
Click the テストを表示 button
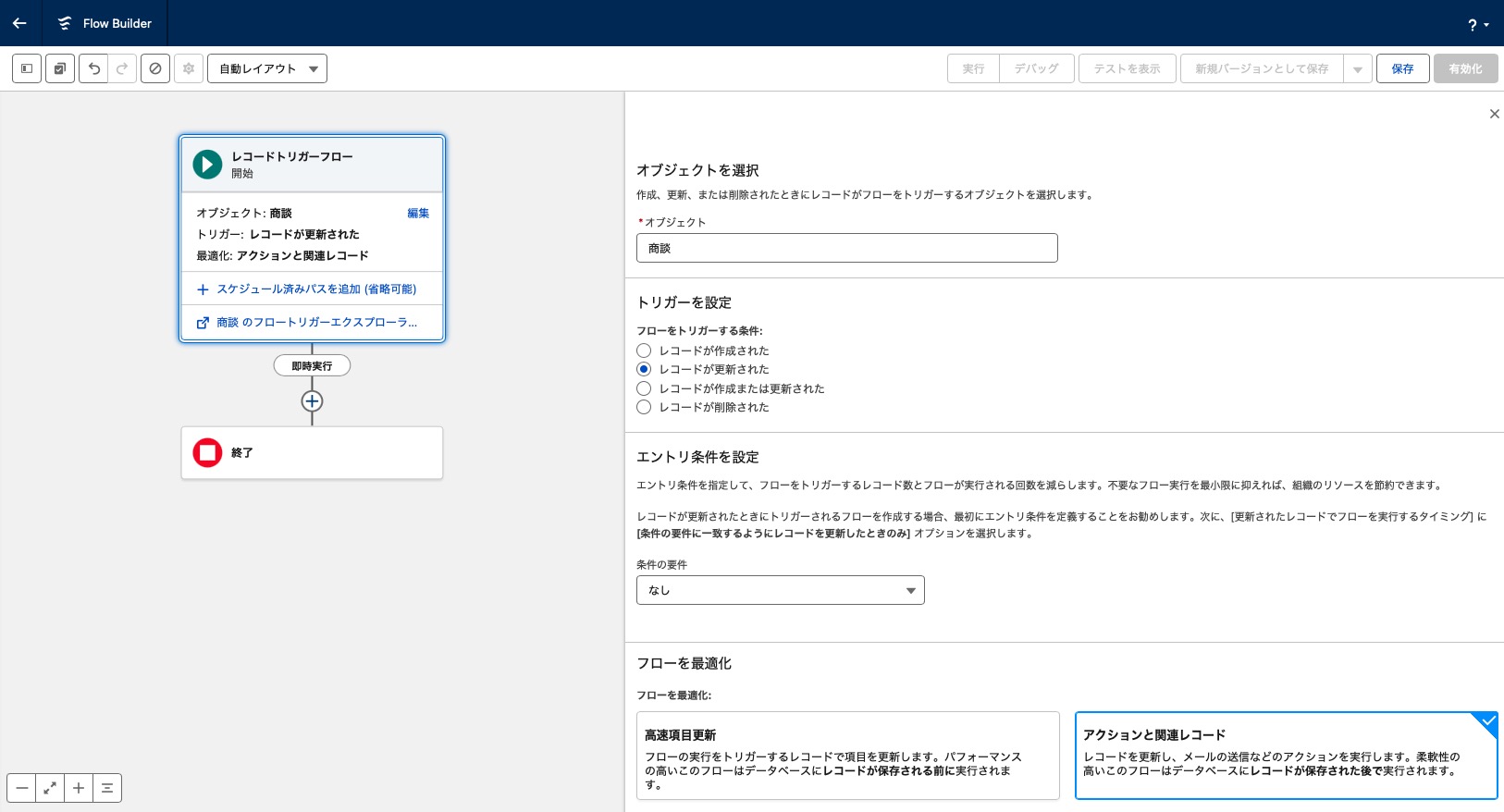(1127, 68)
